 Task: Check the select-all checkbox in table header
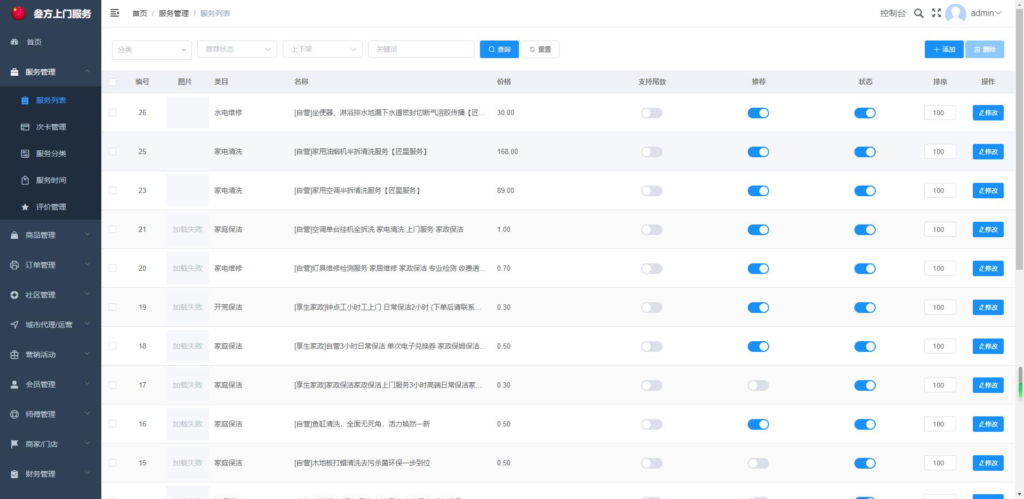(112, 82)
